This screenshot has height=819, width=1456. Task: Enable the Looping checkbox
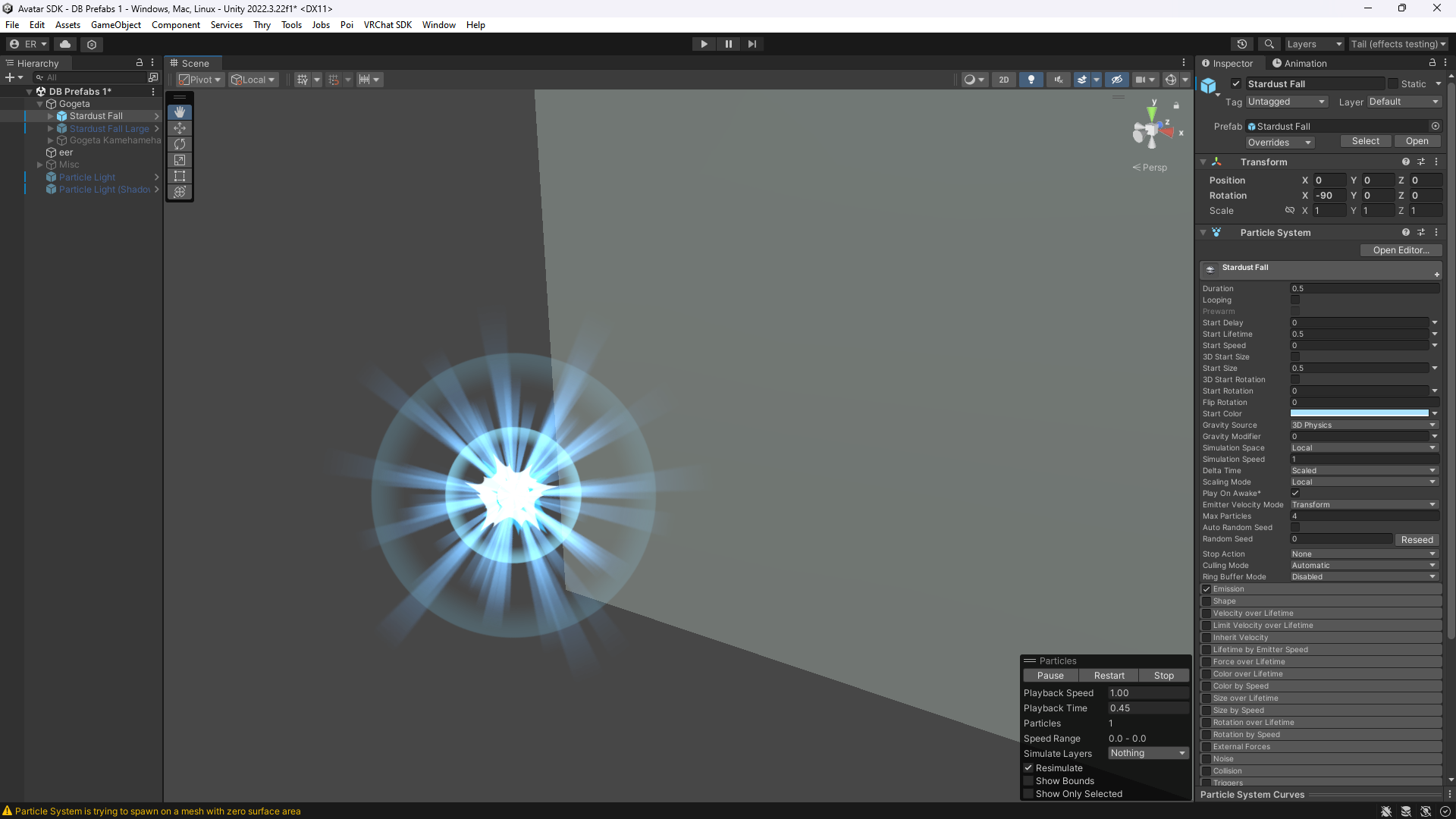pyautogui.click(x=1295, y=300)
